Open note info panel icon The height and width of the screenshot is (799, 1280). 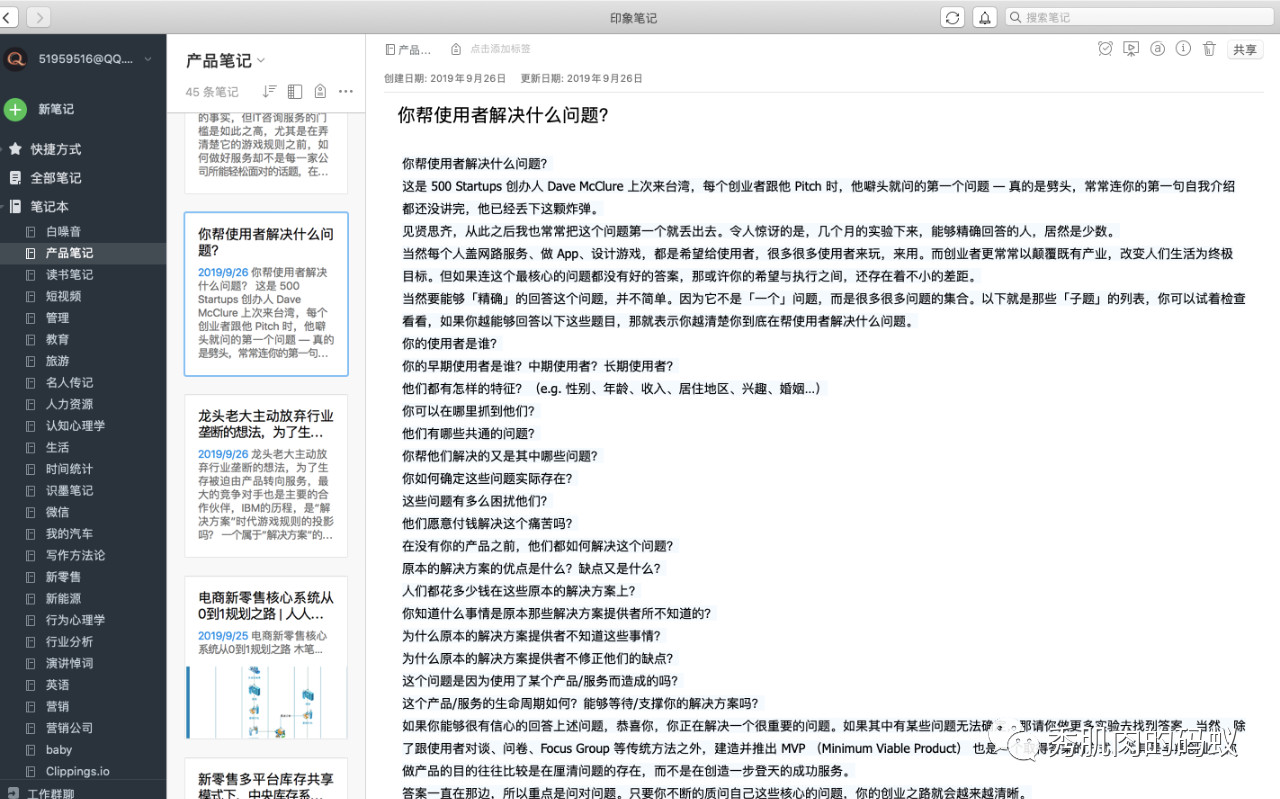coord(1183,49)
